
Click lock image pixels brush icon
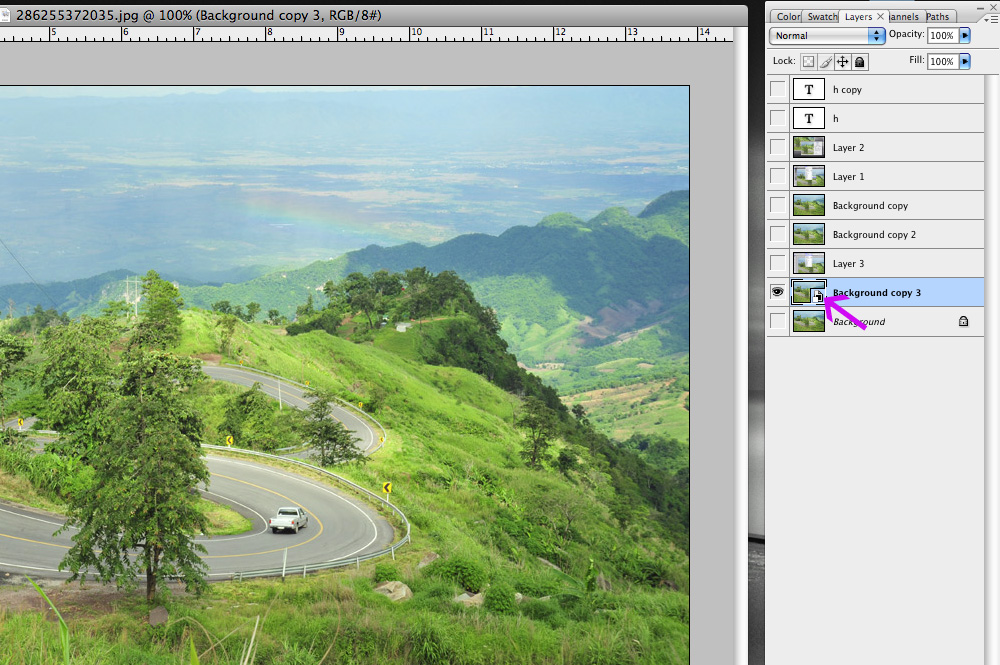(826, 62)
